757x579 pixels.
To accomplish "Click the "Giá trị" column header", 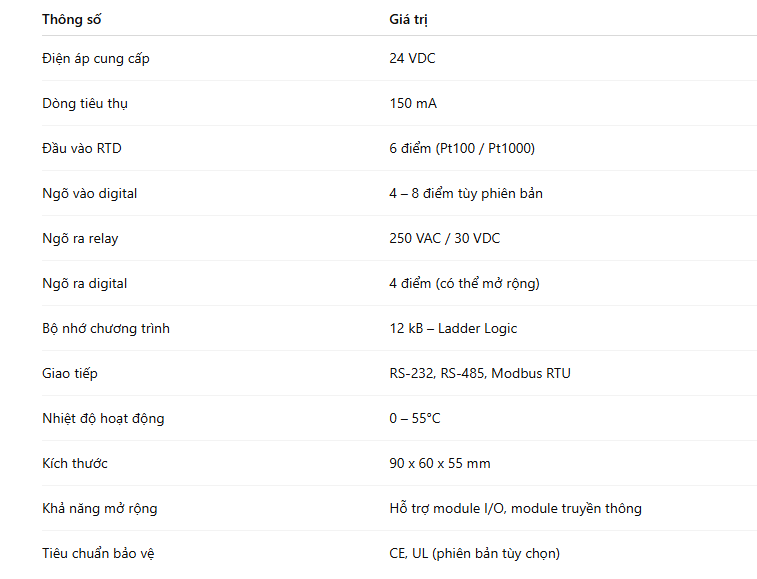I will [408, 19].
